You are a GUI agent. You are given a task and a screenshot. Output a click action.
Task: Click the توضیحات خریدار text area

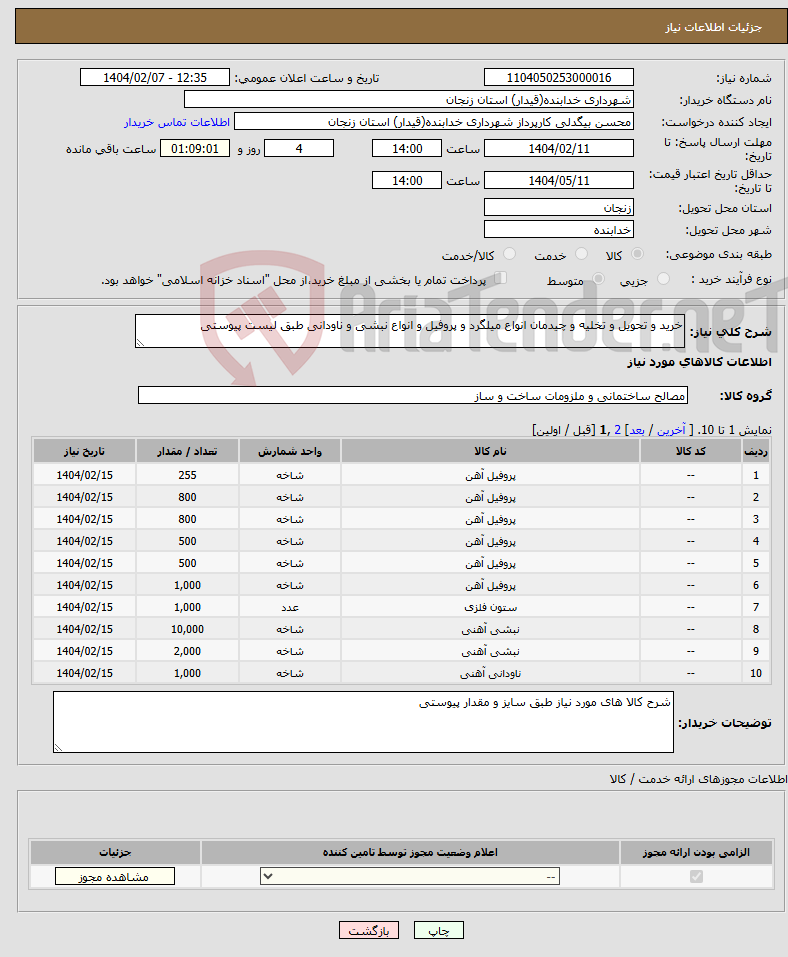point(363,722)
